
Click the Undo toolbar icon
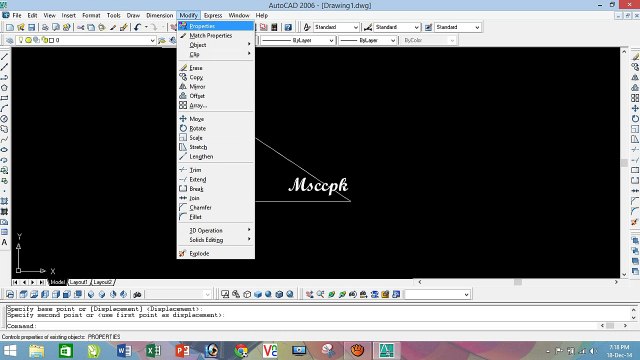pos(137,27)
